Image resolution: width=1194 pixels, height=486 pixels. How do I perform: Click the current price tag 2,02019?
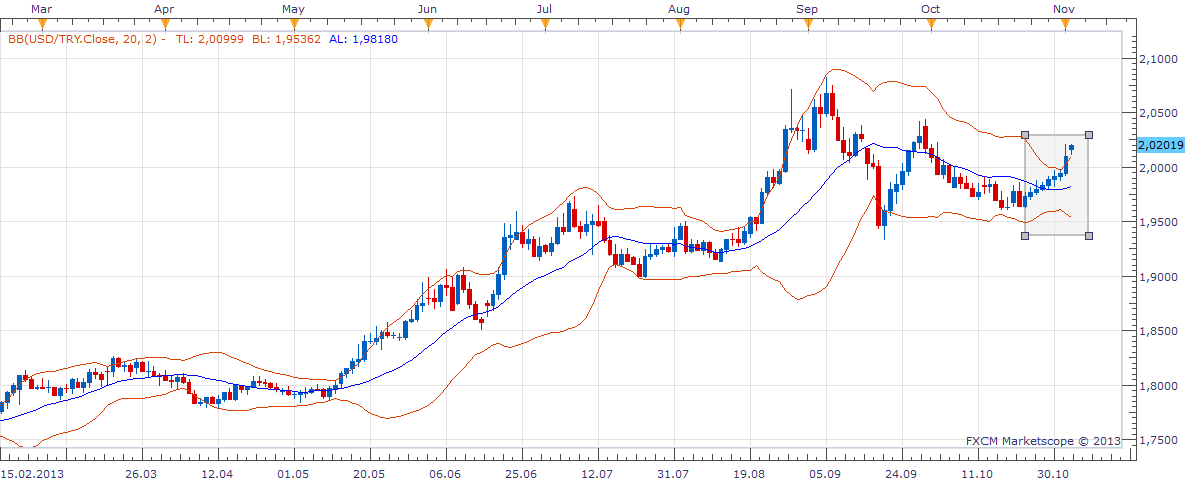click(1160, 145)
